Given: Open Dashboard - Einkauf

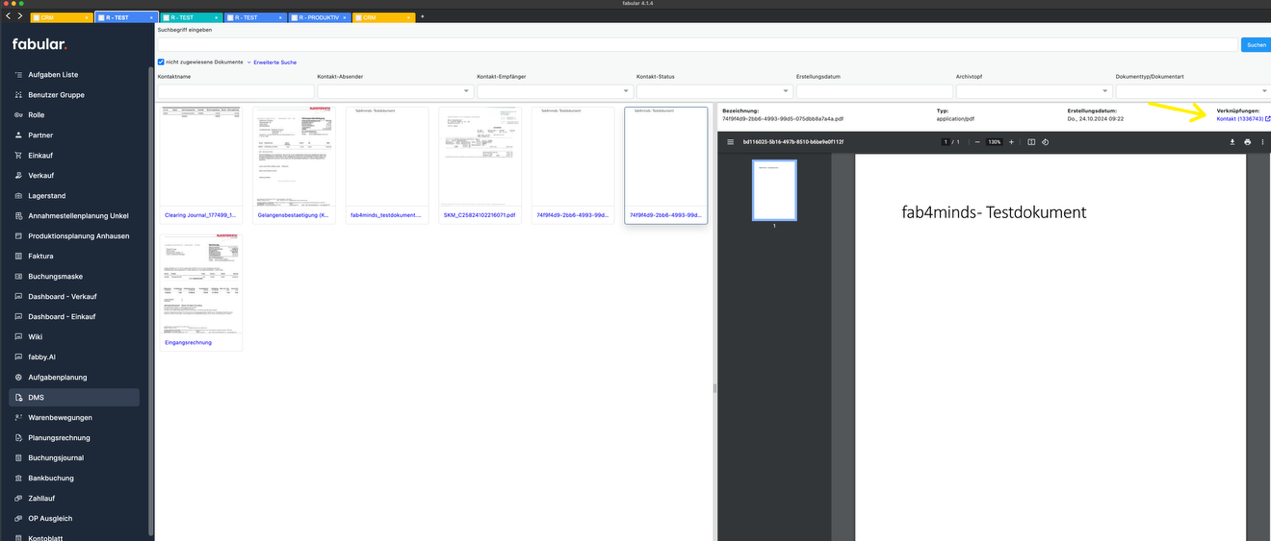Looking at the screenshot, I should pyautogui.click(x=74, y=316).
